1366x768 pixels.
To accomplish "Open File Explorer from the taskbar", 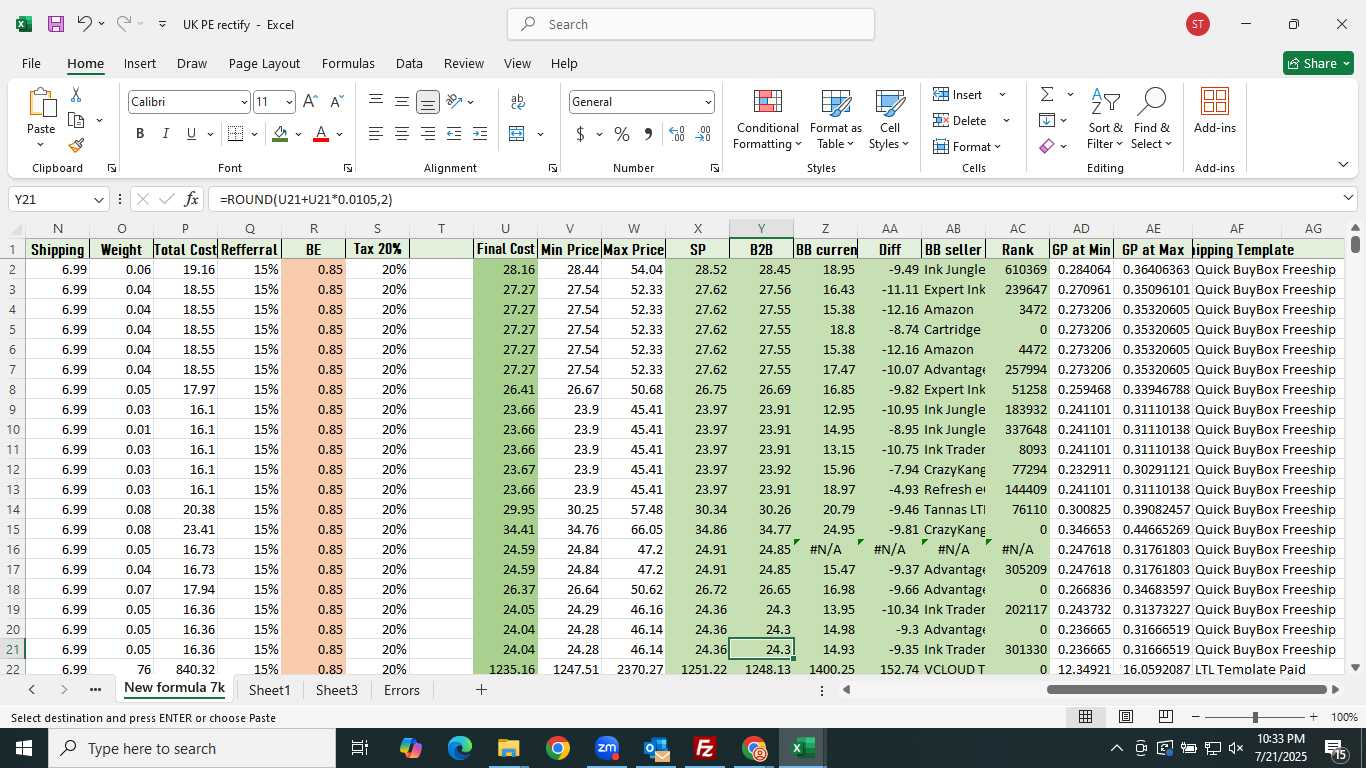I will [x=509, y=748].
